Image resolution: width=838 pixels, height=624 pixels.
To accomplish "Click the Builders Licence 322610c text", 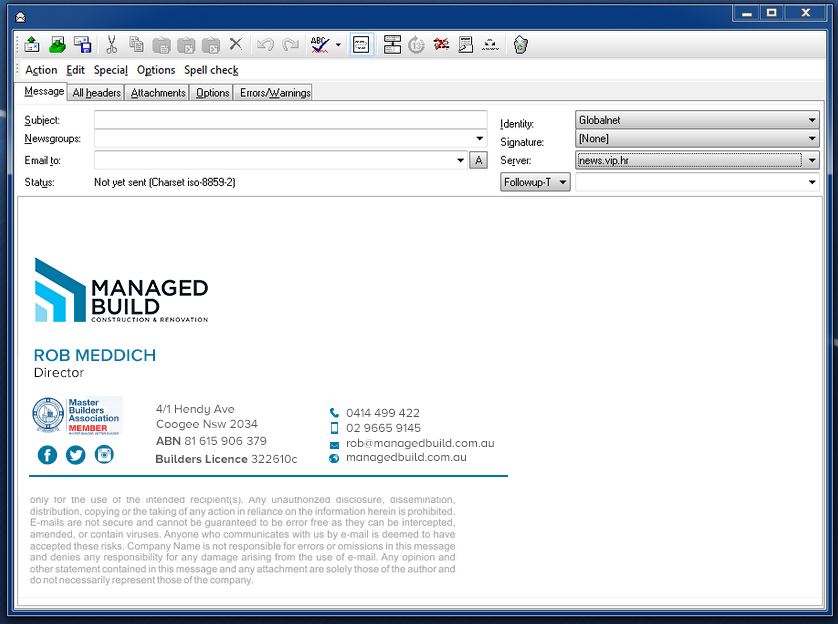I will pos(226,459).
